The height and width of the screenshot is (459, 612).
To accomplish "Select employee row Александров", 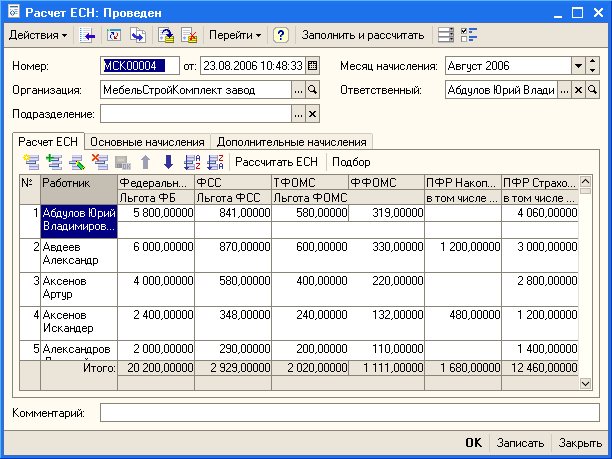I will 79,350.
